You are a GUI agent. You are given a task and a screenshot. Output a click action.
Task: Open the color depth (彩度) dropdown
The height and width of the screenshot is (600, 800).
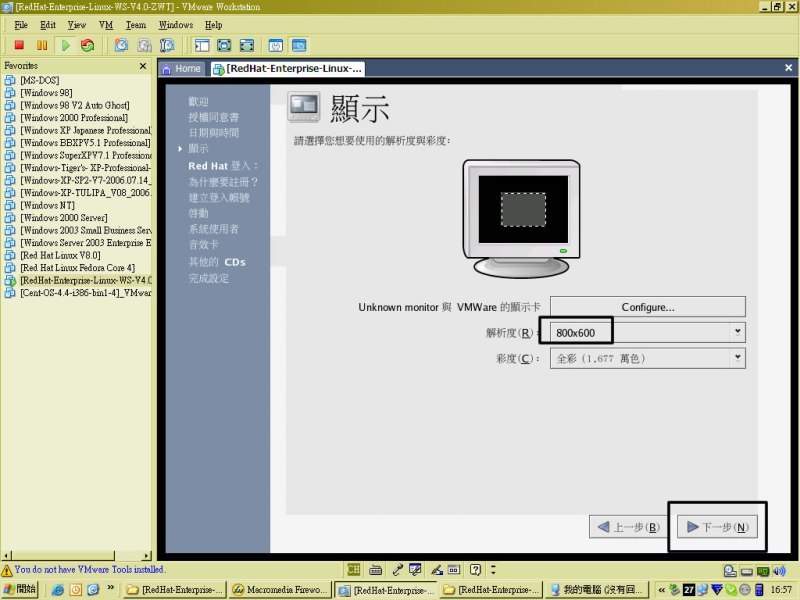(647, 358)
